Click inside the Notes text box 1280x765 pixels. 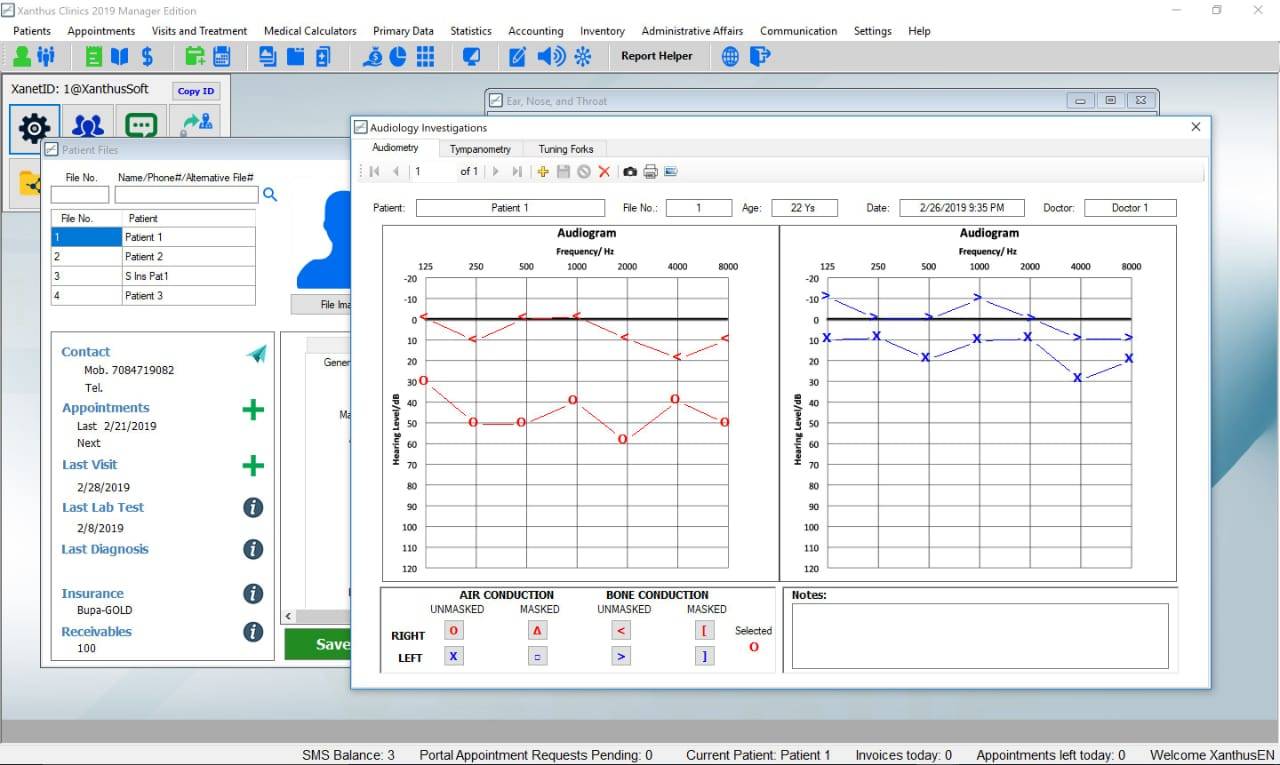979,635
